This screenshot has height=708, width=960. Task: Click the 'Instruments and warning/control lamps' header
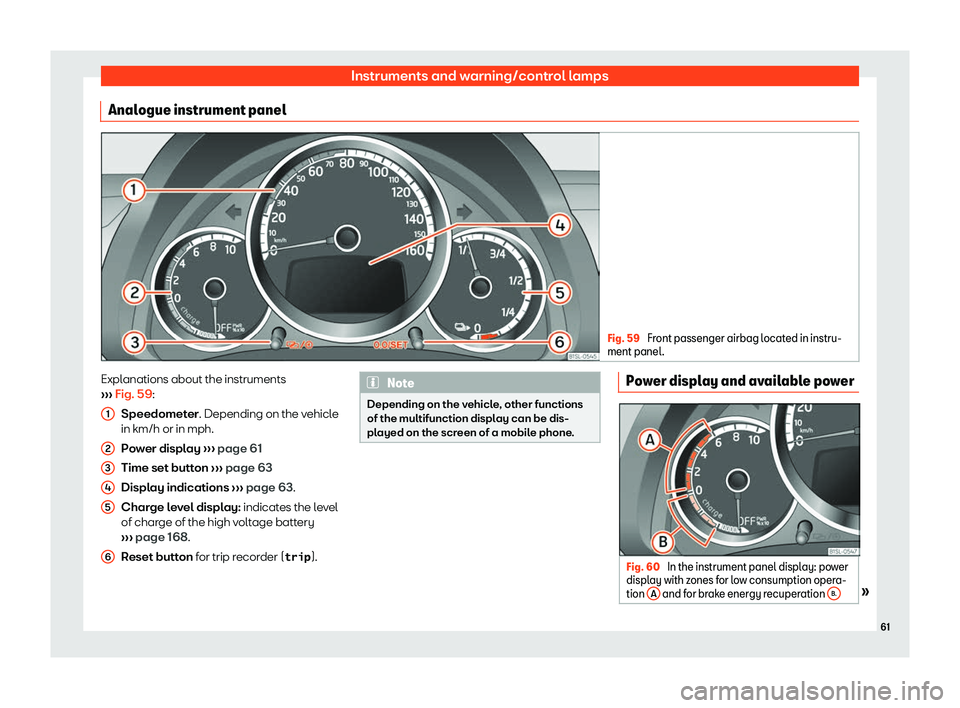tap(479, 76)
